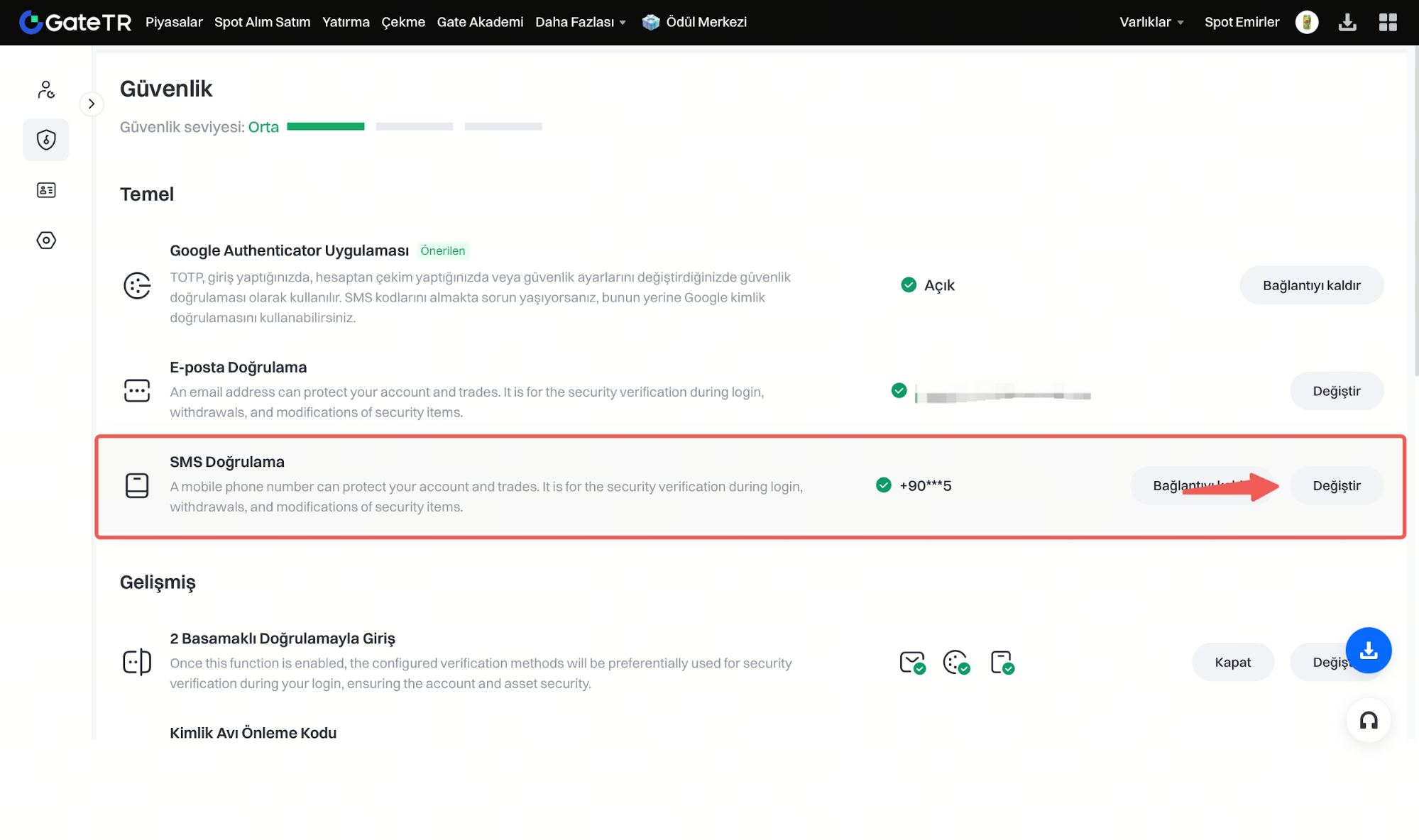The image size is (1419, 840).
Task: Click the blue floating download button
Action: coord(1368,650)
